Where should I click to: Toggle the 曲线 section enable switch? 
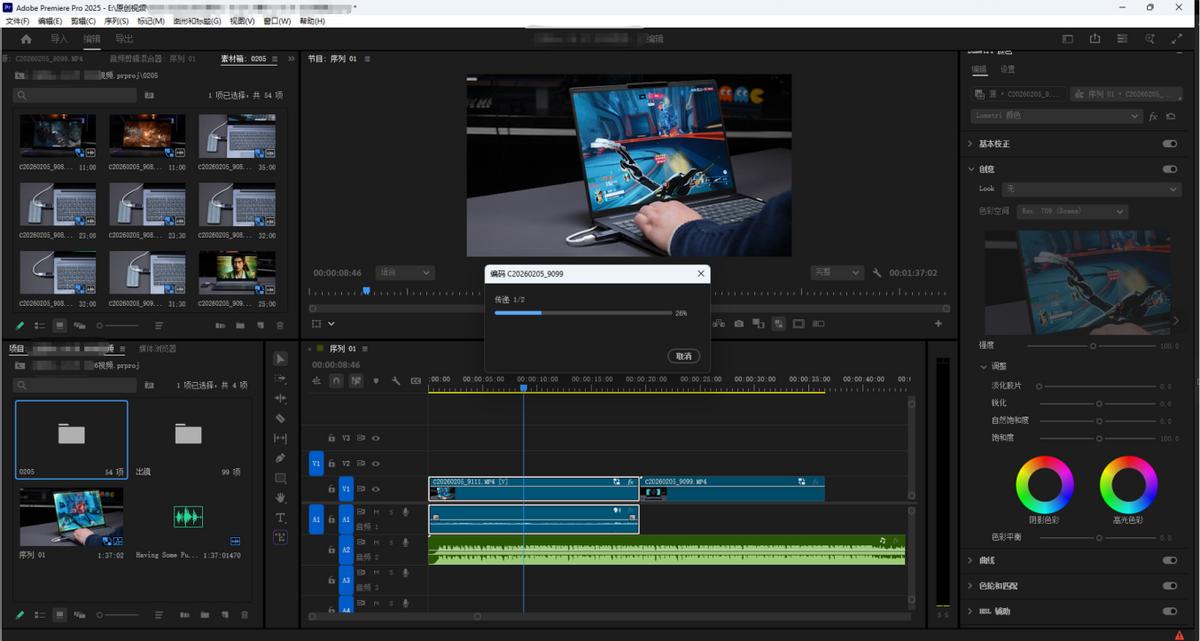point(1169,560)
